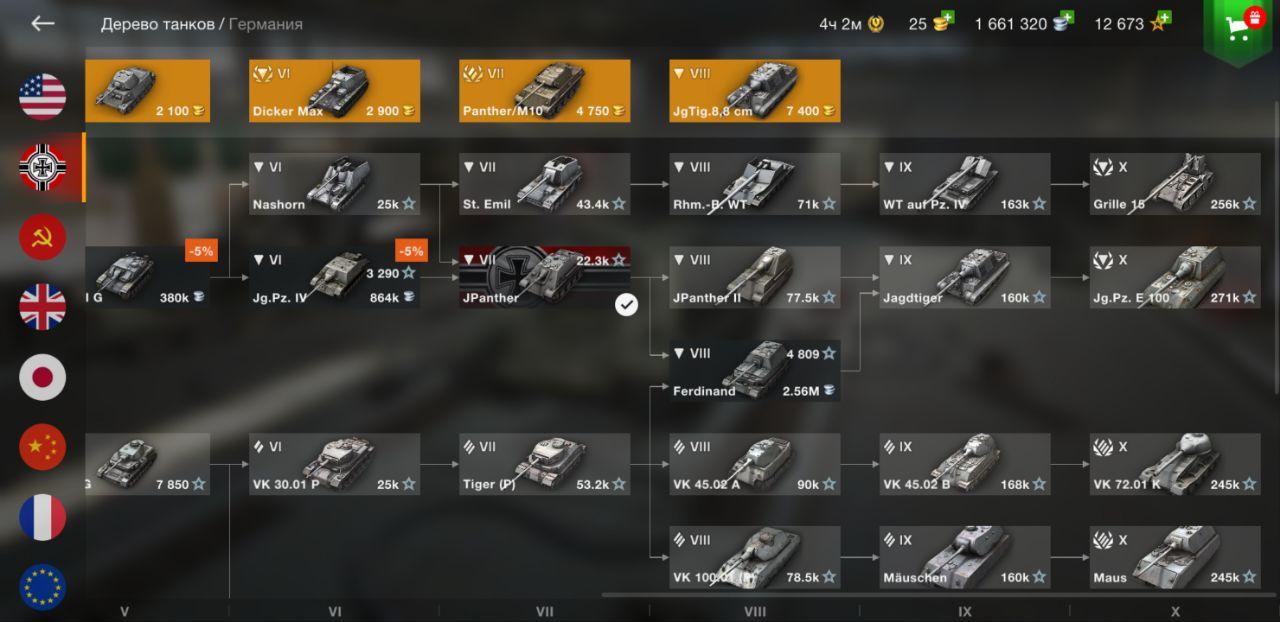Select the Maus tier X tank

pyautogui.click(x=1175, y=556)
